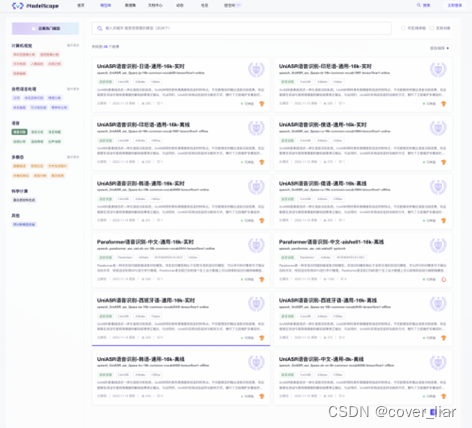Click the result count text above the cards
The width and height of the screenshot is (472, 428).
click(105, 47)
